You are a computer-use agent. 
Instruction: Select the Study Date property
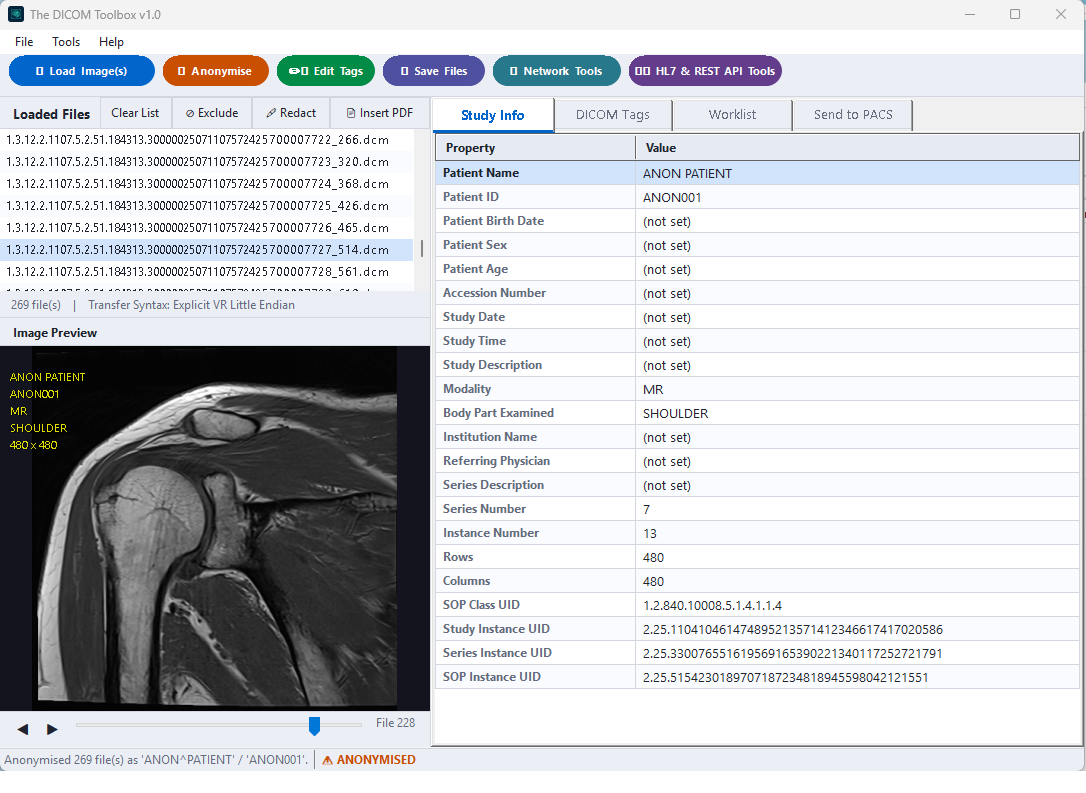474,317
